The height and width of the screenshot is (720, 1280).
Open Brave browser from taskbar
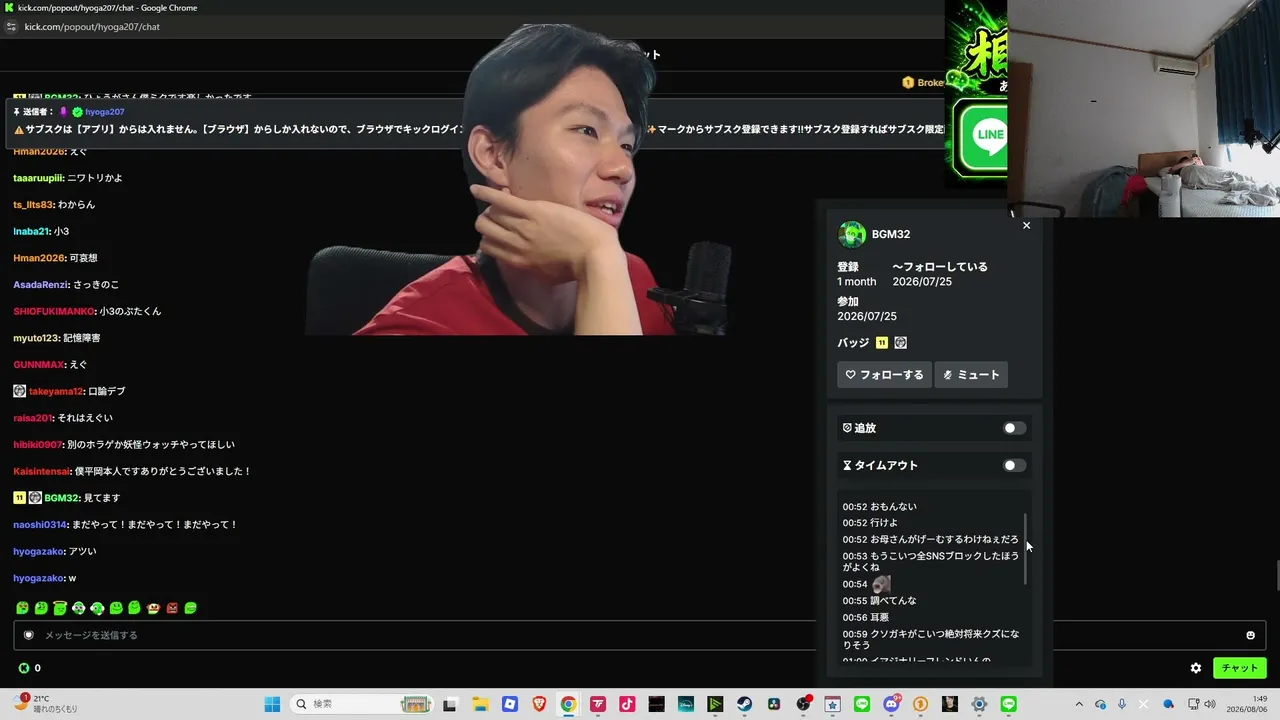coord(539,704)
